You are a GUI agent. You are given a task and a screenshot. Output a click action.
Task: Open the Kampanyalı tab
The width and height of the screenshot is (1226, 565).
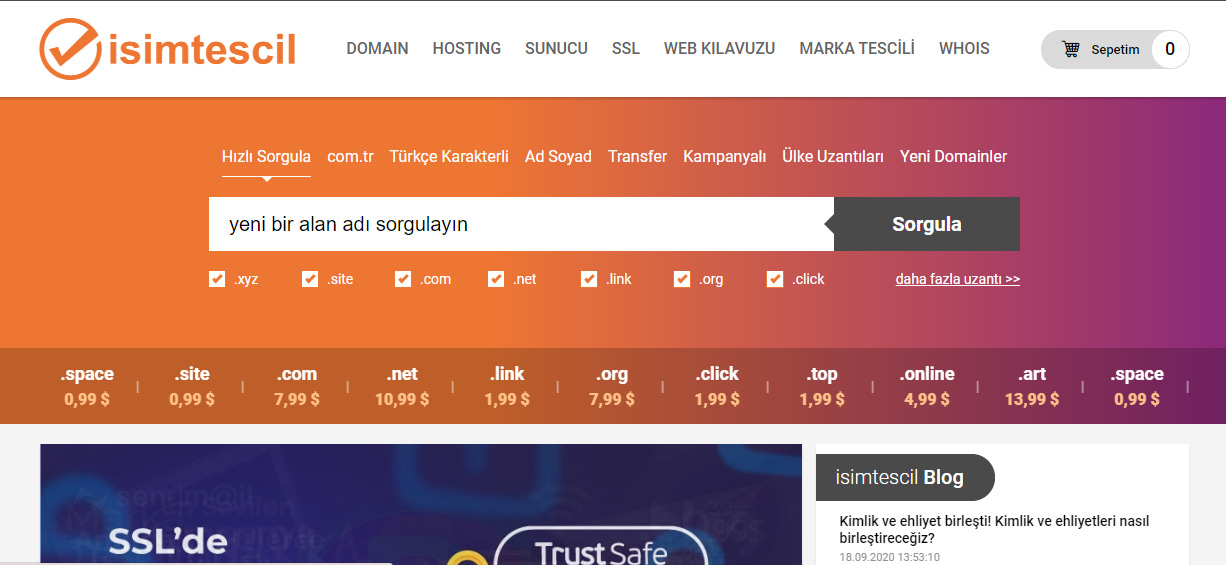(x=724, y=156)
